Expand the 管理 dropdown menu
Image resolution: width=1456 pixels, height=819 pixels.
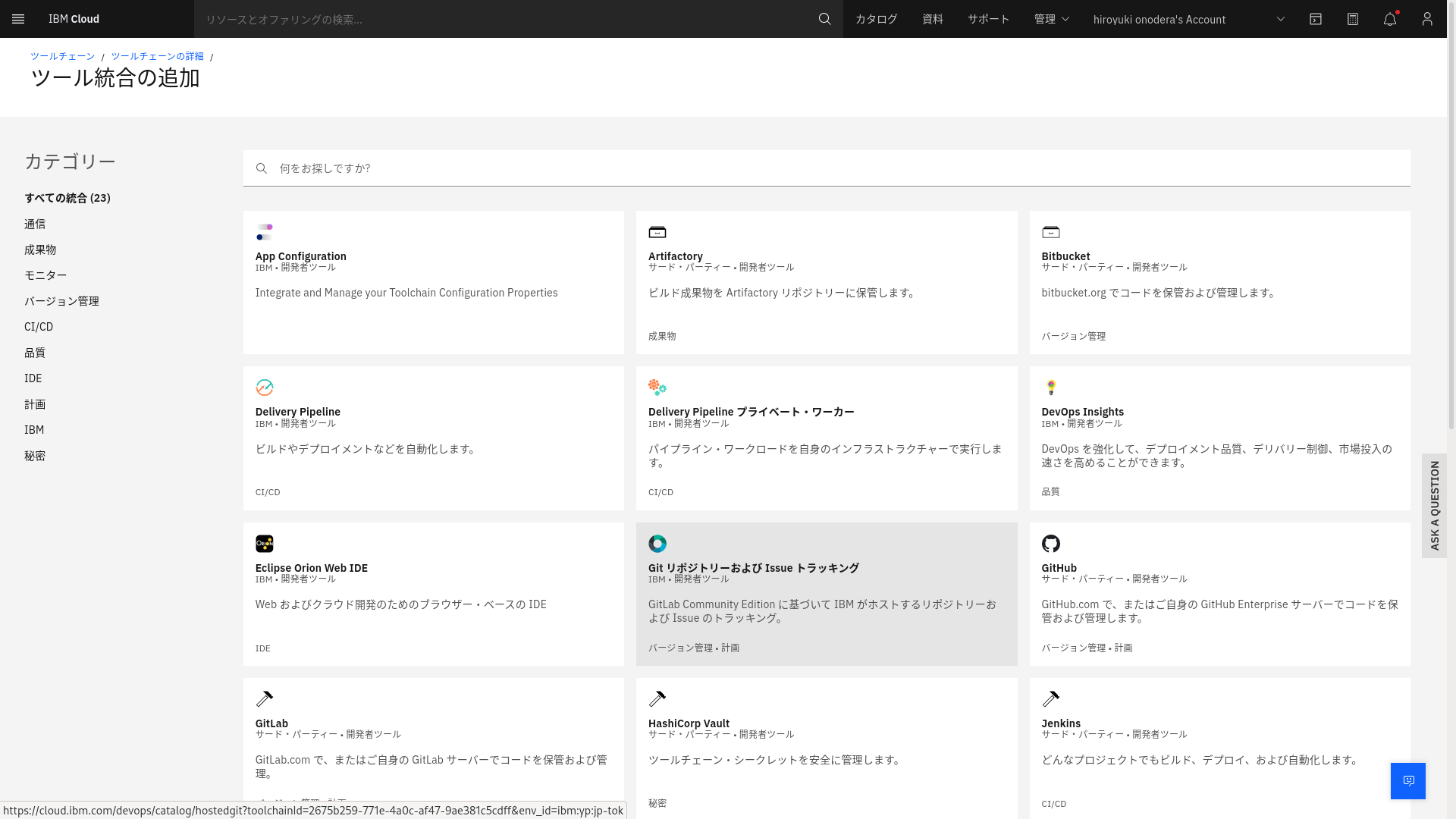1051,19
